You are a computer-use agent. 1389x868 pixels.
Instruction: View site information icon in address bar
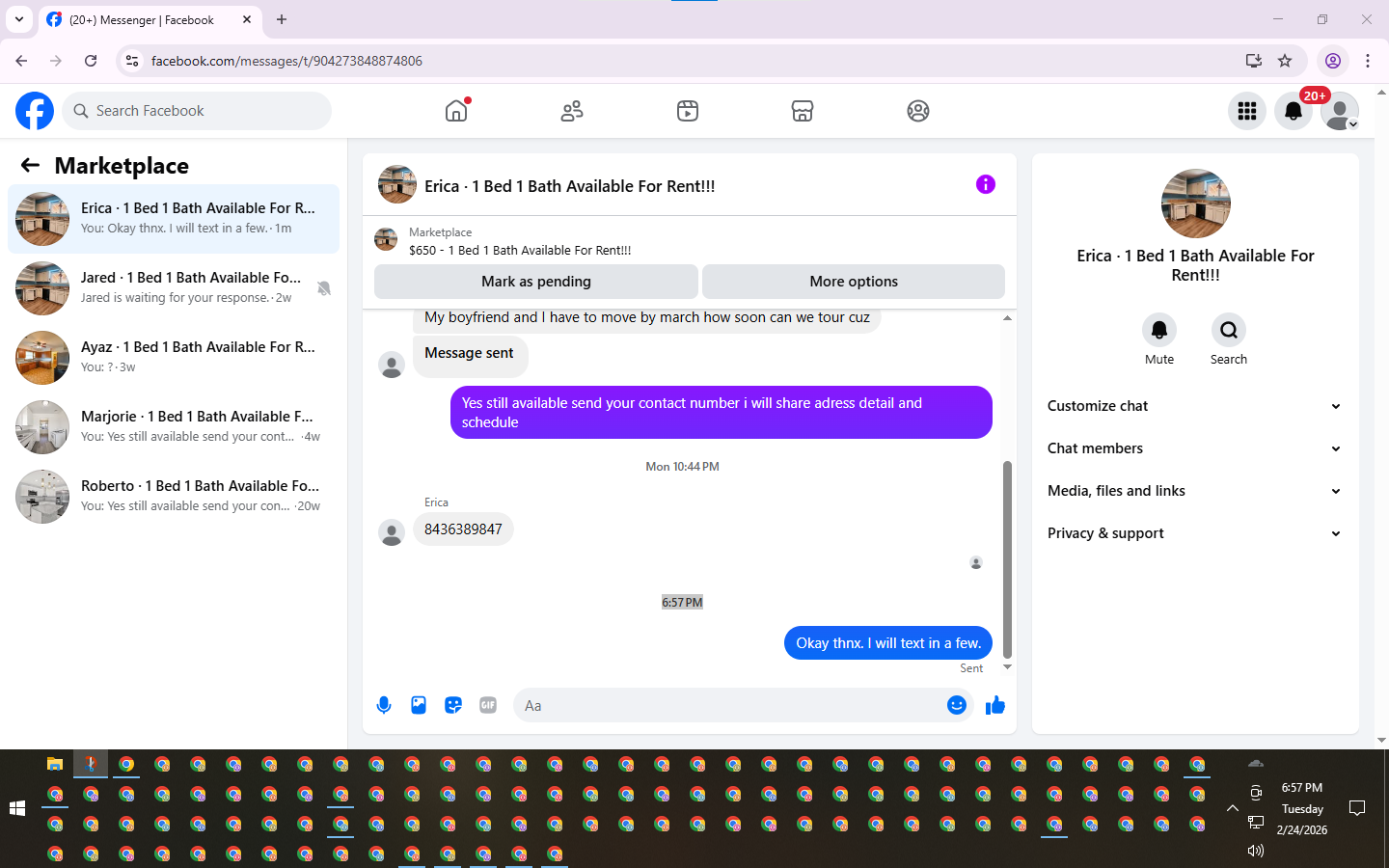click(x=132, y=61)
